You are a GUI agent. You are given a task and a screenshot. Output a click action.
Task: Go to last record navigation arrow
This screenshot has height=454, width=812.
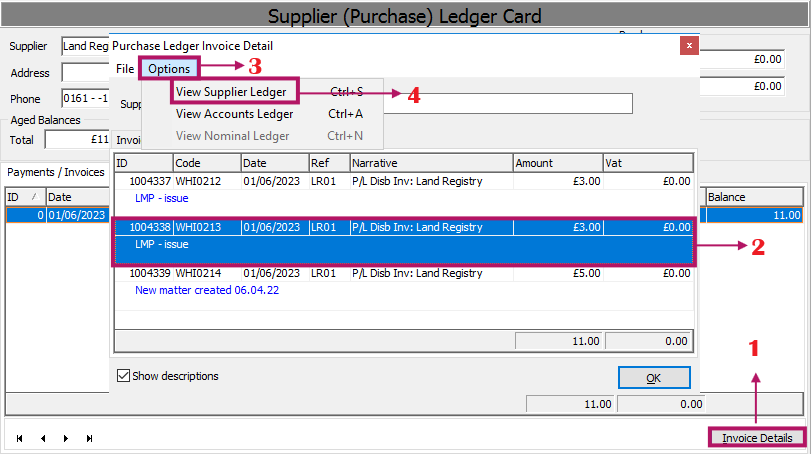click(x=89, y=438)
